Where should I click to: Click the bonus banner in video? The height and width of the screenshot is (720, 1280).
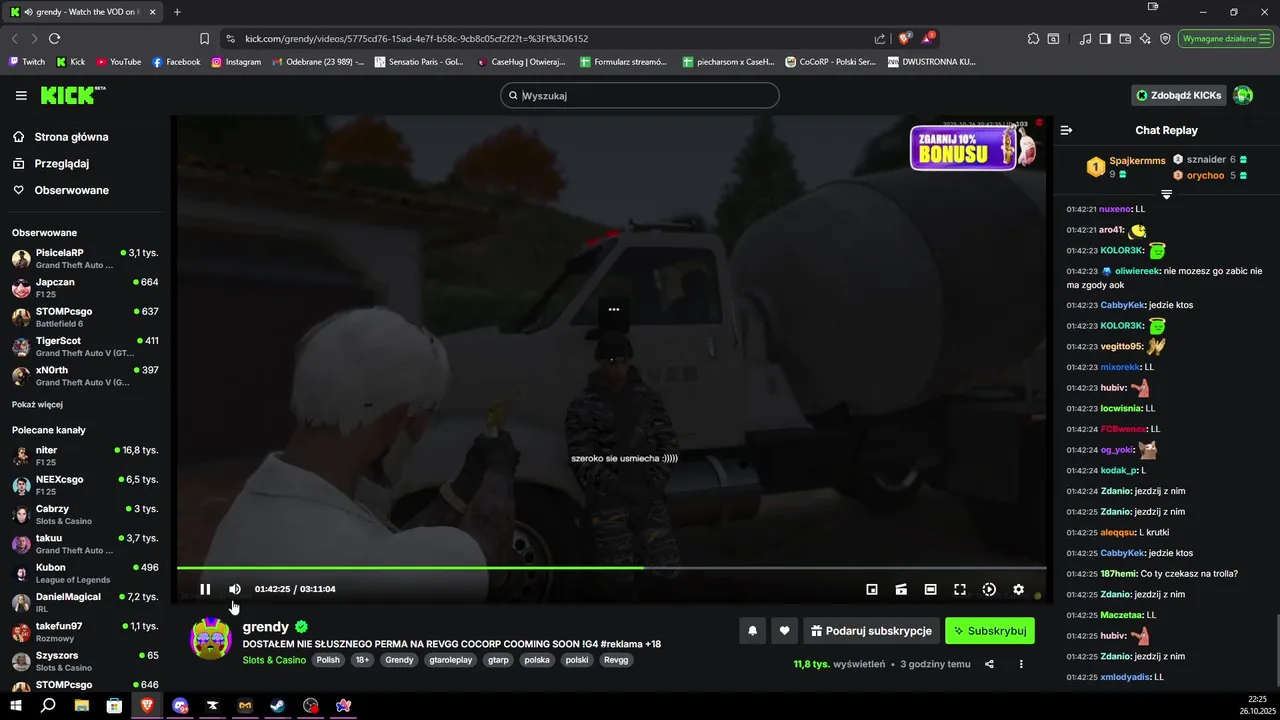975,146
